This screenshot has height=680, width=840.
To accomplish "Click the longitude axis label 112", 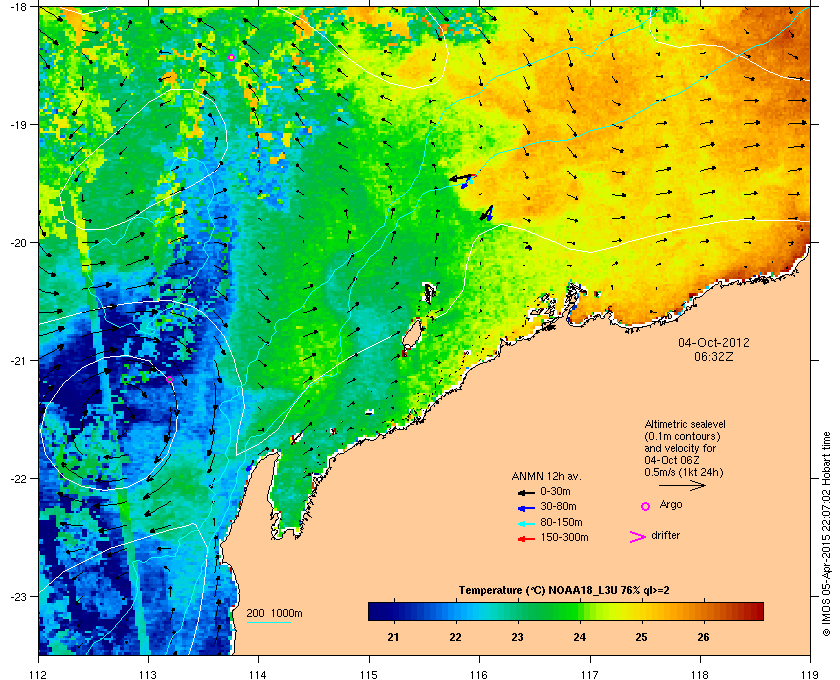I will click(x=38, y=674).
